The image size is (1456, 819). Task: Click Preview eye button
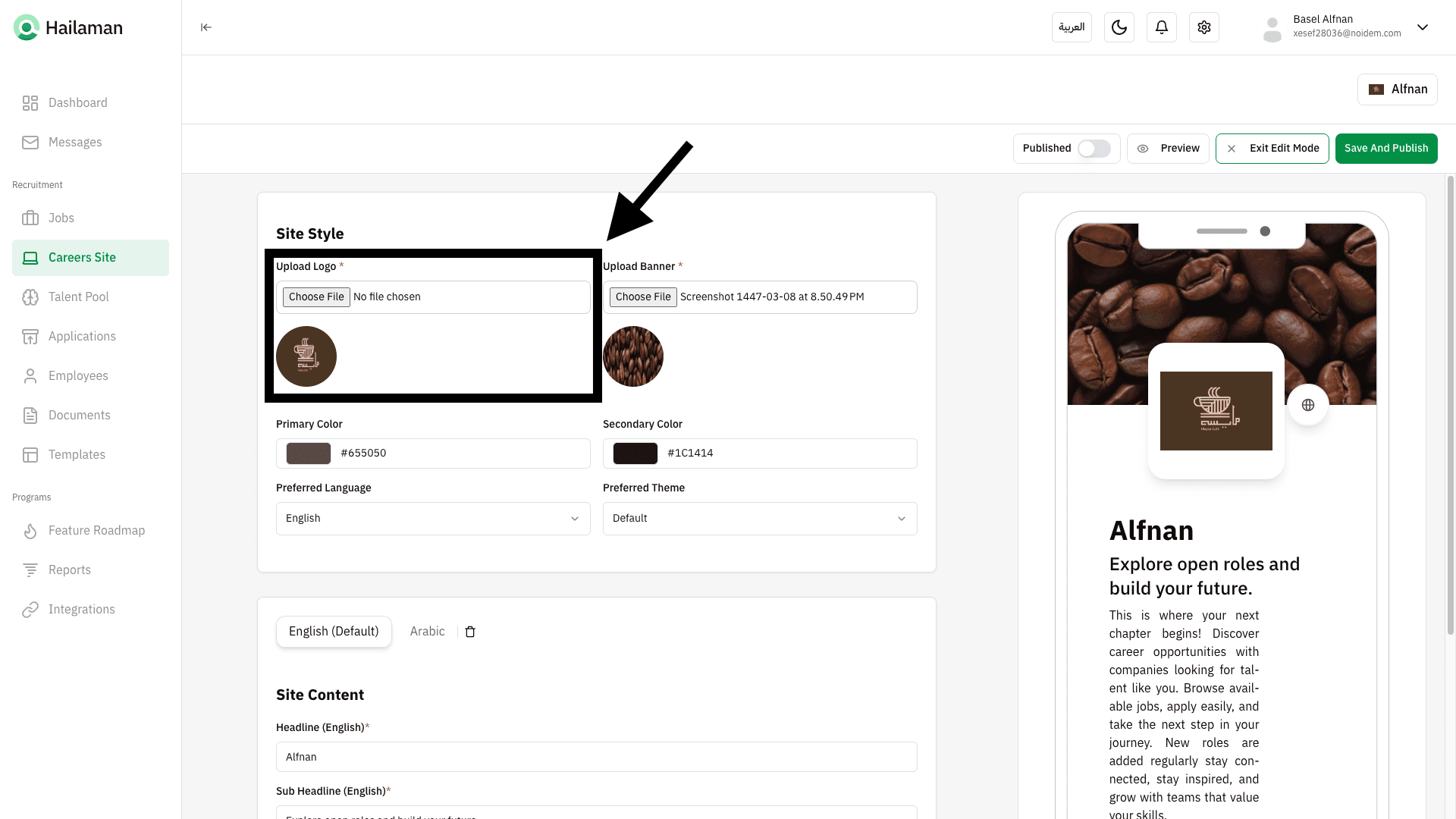pos(1167,149)
